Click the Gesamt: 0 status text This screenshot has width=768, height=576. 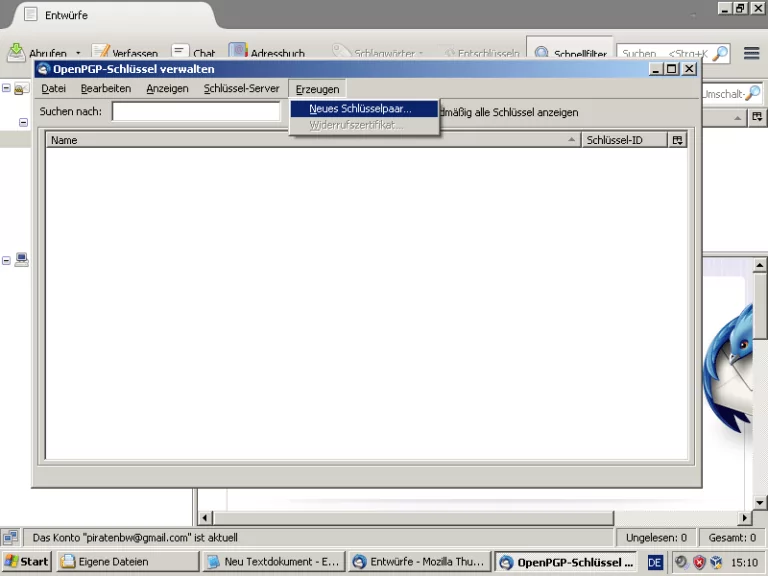point(732,537)
